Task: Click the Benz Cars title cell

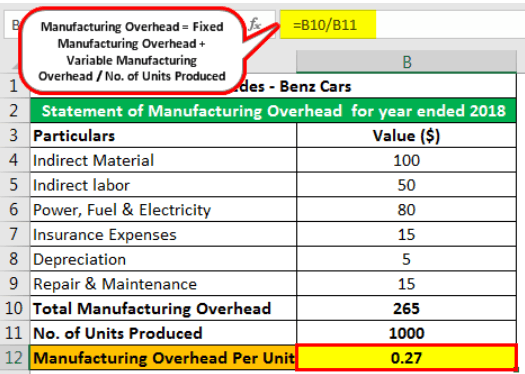Action: (273, 86)
